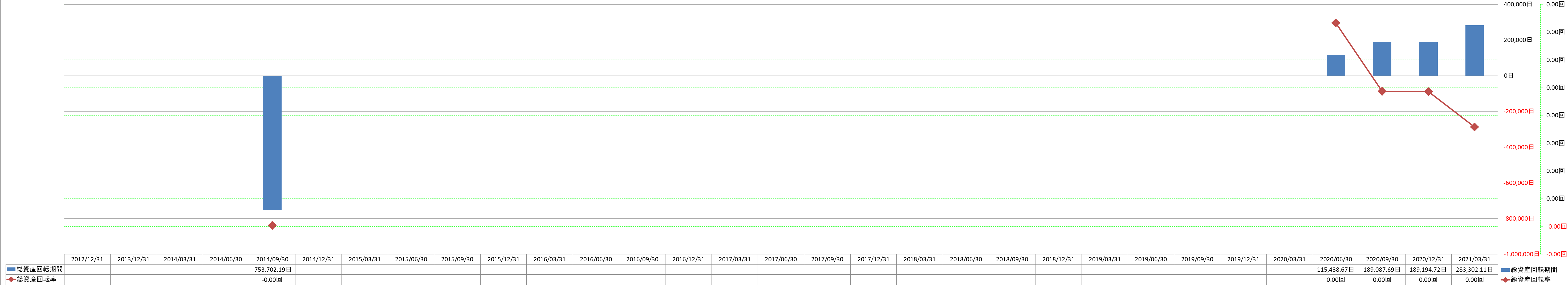Click the 2020/03/31 date header

click(1290, 259)
